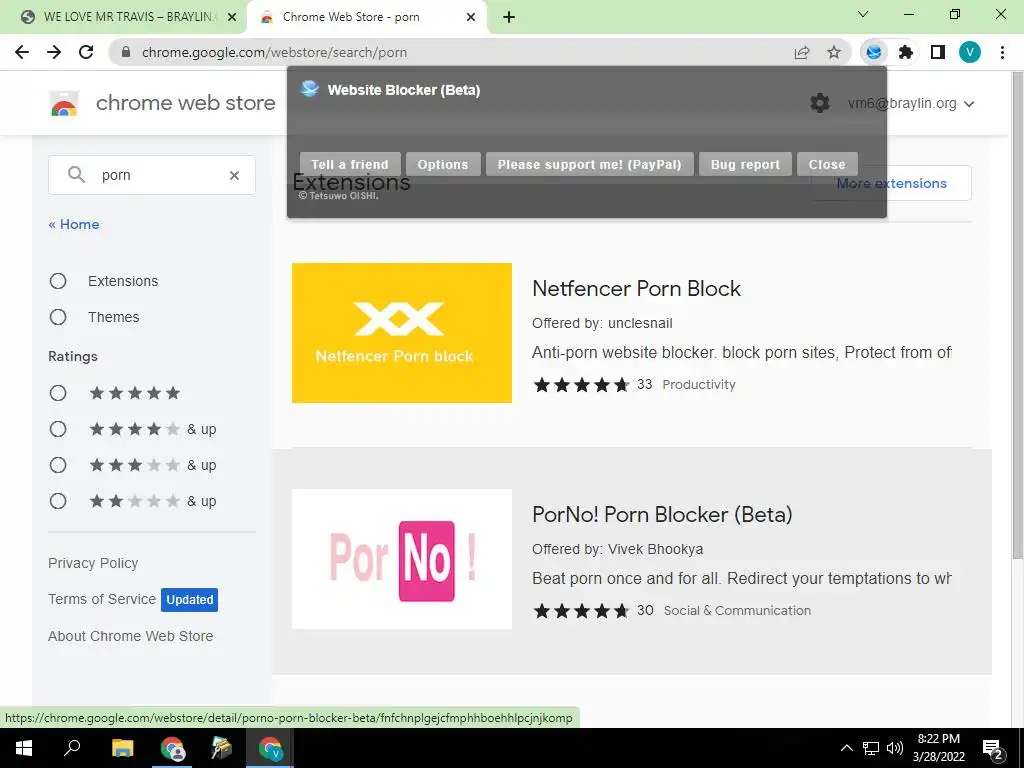
Task: Select the three stars & up filter
Action: [x=58, y=465]
